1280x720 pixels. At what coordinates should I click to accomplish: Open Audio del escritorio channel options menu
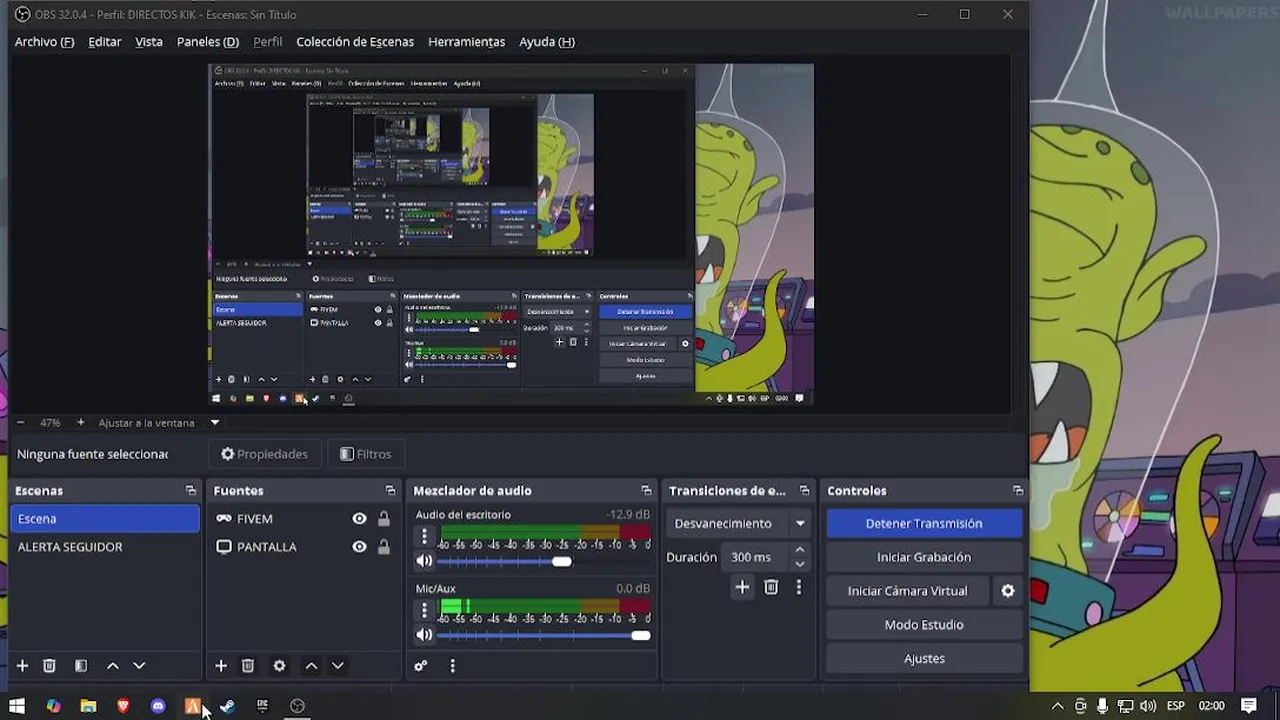coord(424,536)
